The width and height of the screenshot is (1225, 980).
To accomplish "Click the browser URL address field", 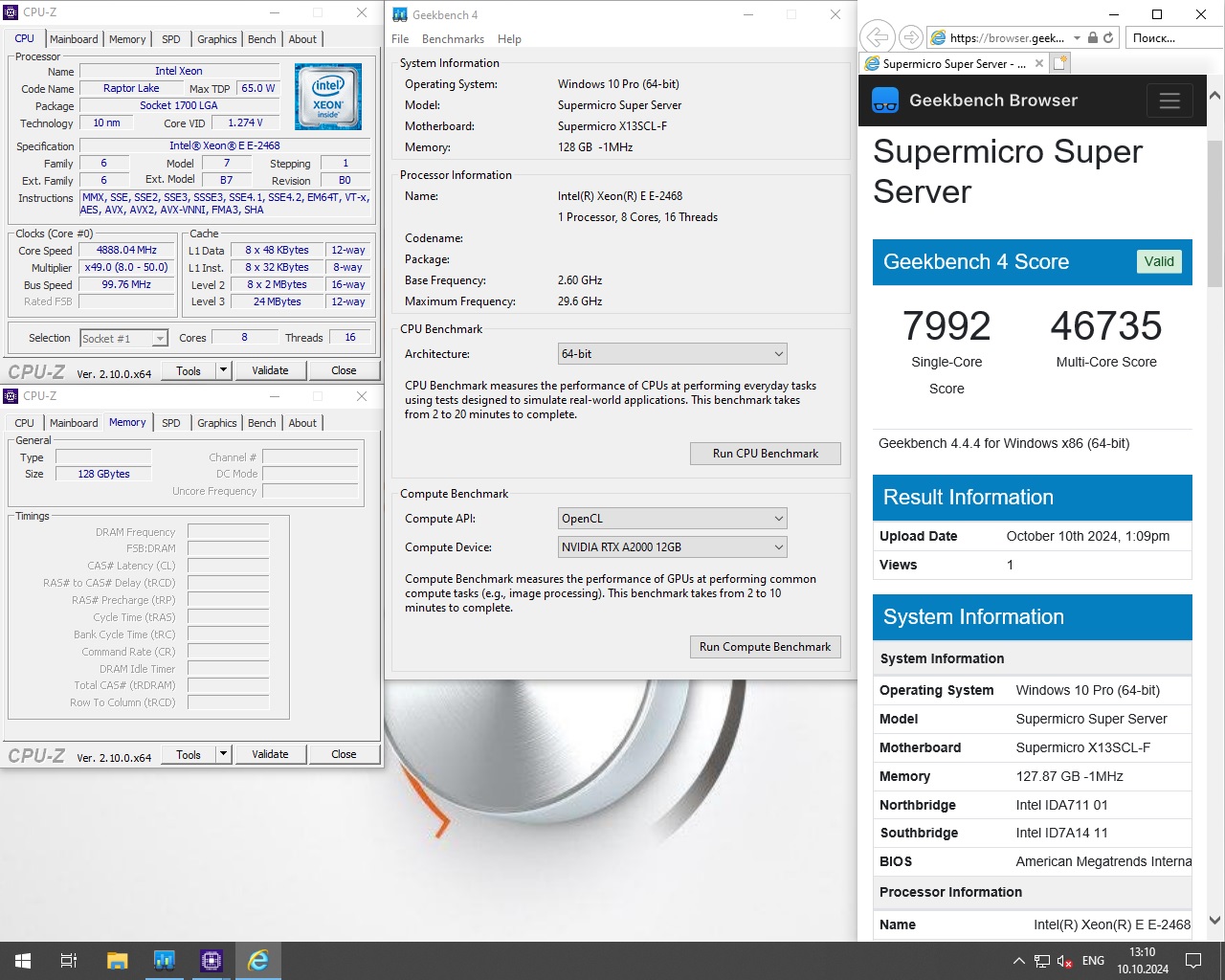I will 1007,38.
